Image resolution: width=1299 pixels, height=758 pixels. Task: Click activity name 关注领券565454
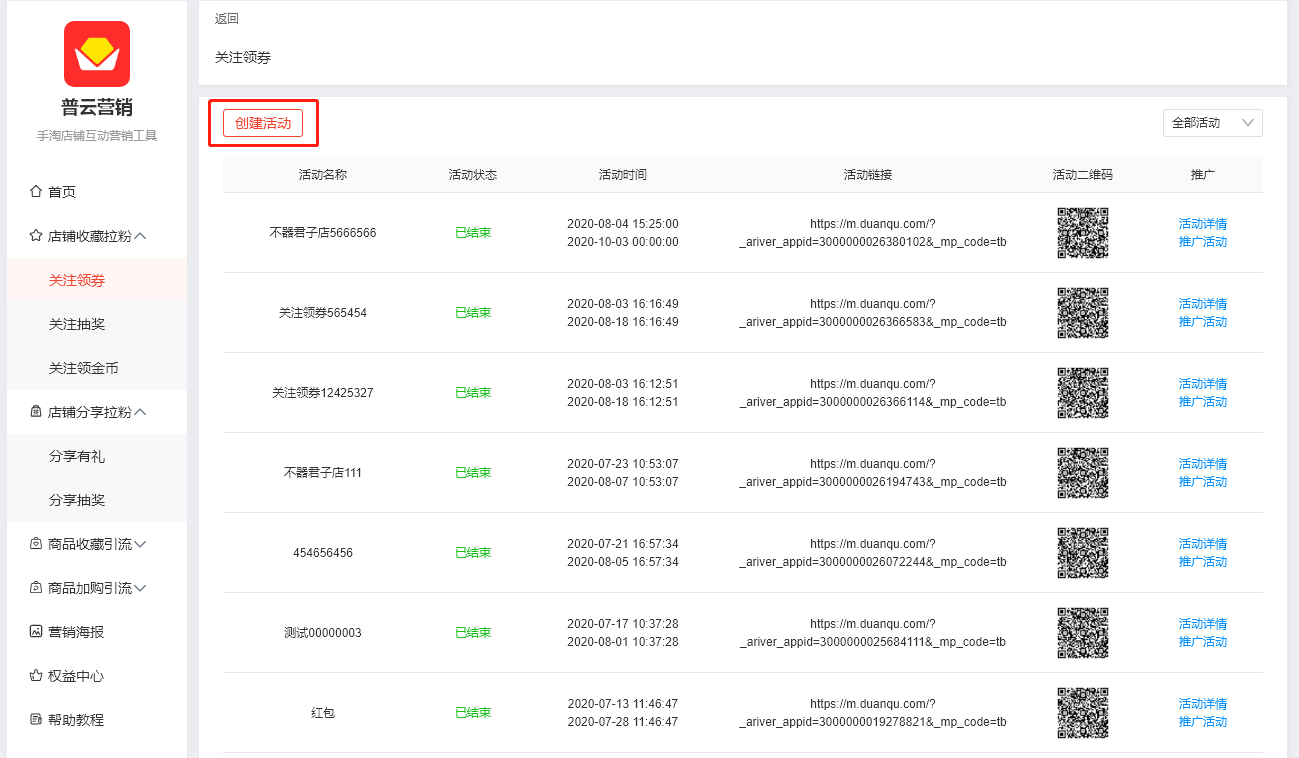pos(323,313)
